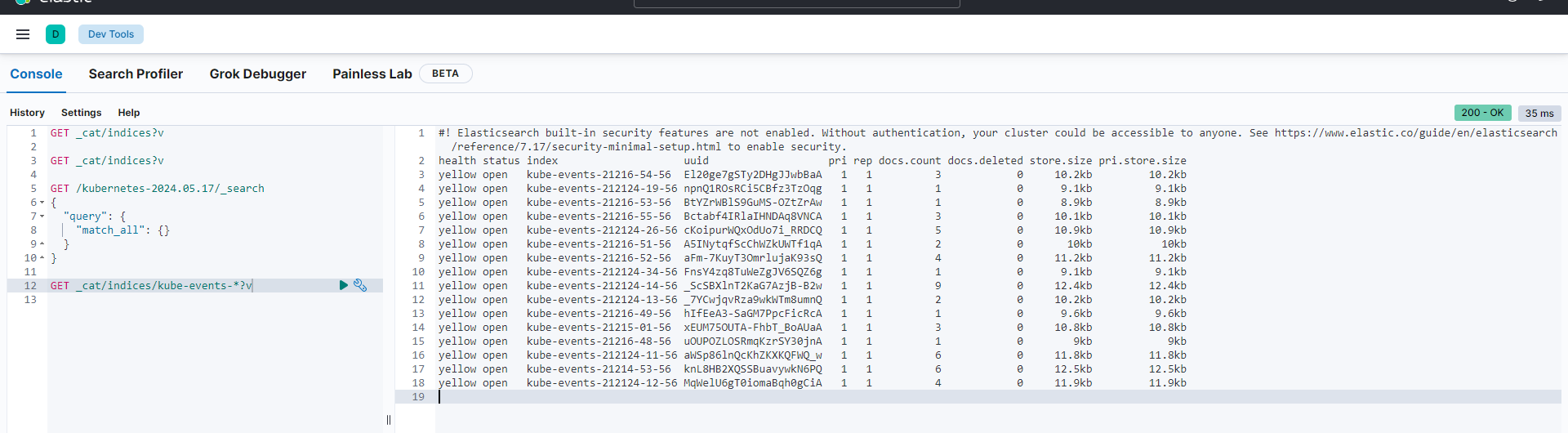Click the empty output line 19
The width and height of the screenshot is (1568, 433).
998,396
